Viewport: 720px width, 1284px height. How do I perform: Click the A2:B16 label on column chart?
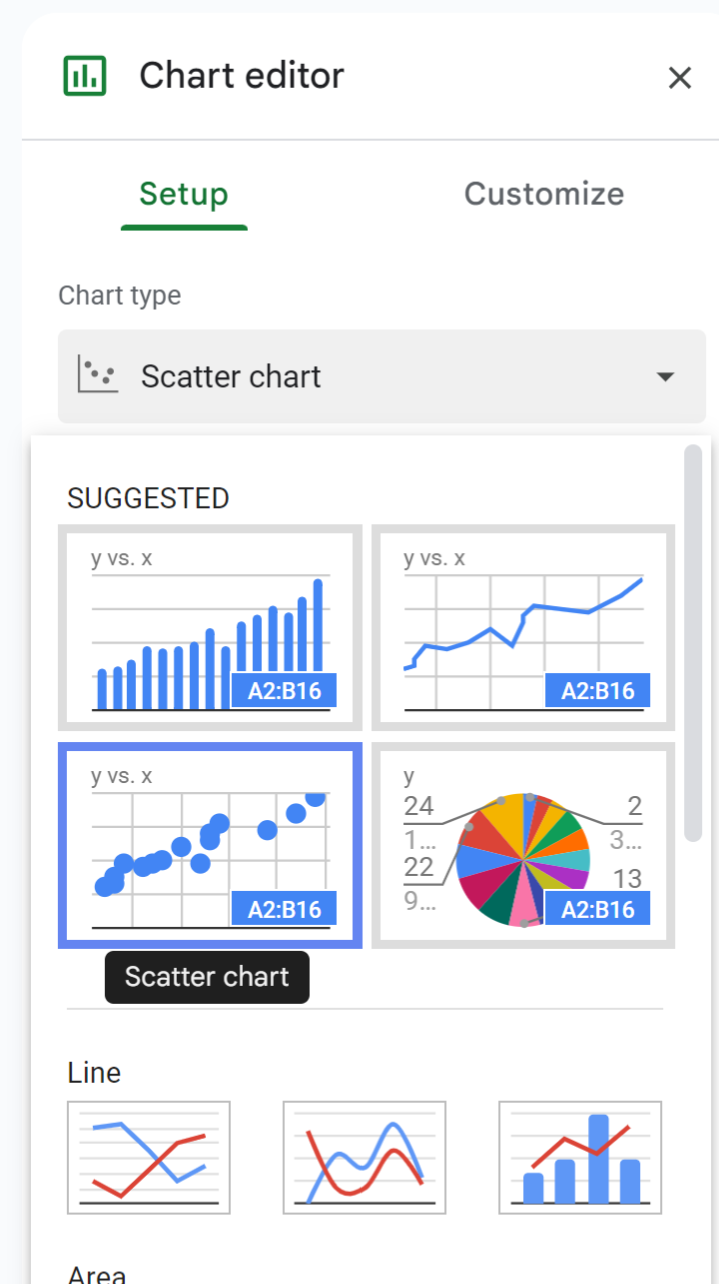click(x=284, y=691)
